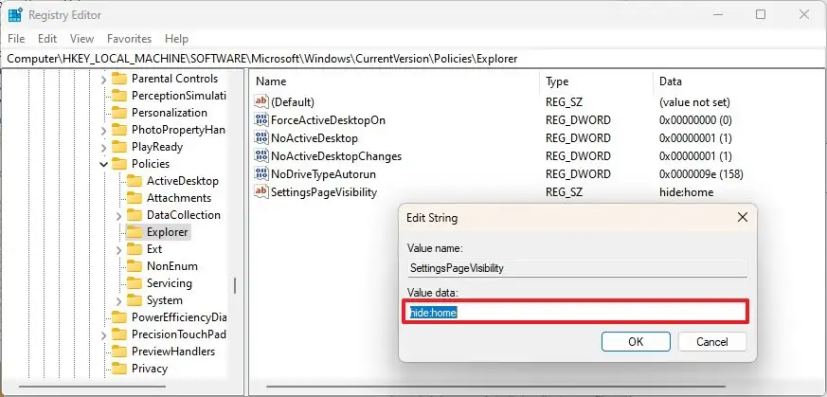Select the (value not set) data cell

click(x=695, y=102)
